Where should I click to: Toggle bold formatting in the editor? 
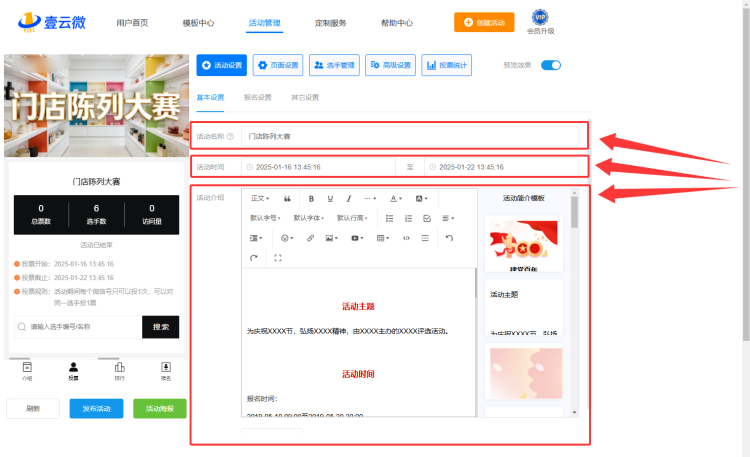311,199
